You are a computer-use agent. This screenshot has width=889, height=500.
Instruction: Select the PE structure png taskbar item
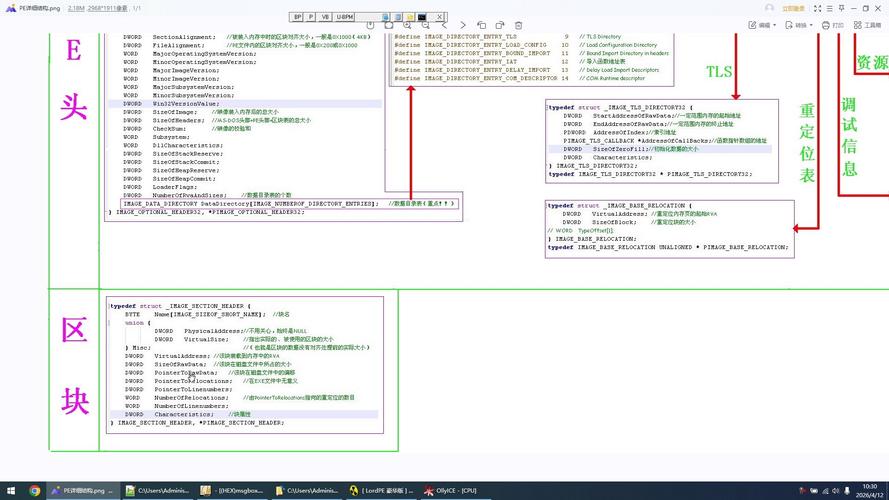coord(83,491)
